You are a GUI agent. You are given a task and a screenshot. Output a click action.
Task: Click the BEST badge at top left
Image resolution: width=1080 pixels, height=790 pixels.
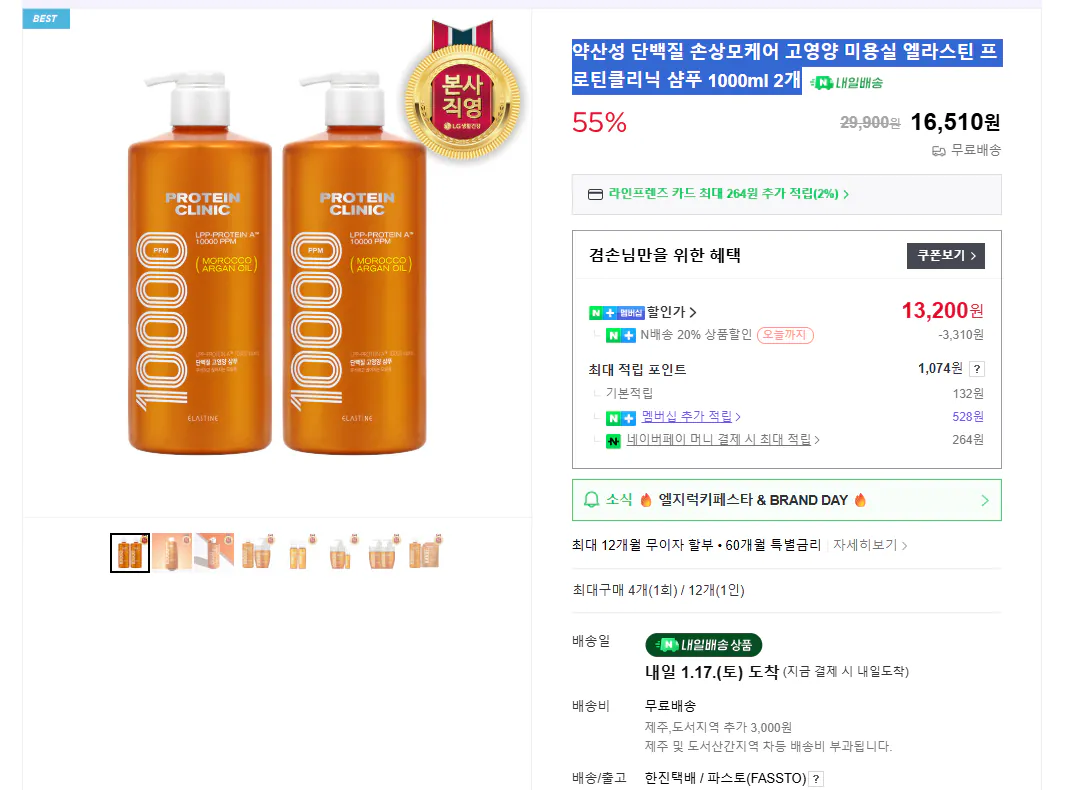pos(45,18)
